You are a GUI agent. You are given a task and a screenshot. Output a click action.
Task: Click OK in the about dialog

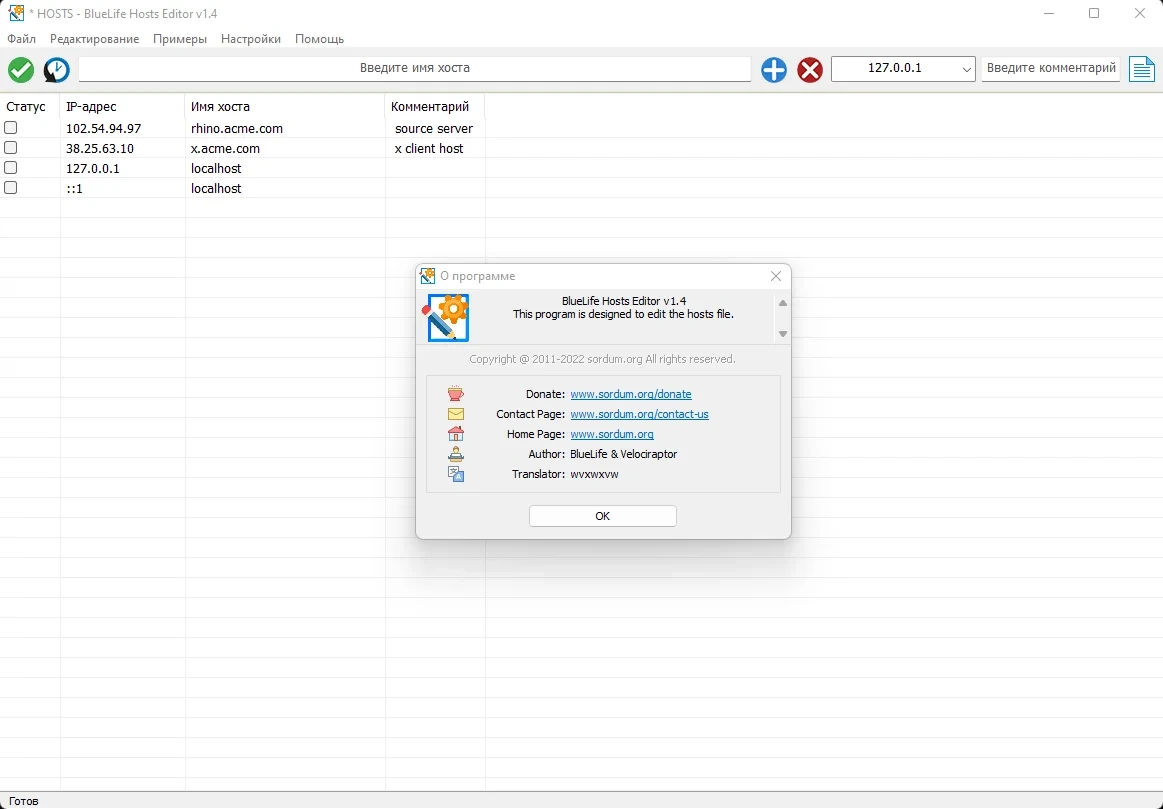tap(602, 516)
